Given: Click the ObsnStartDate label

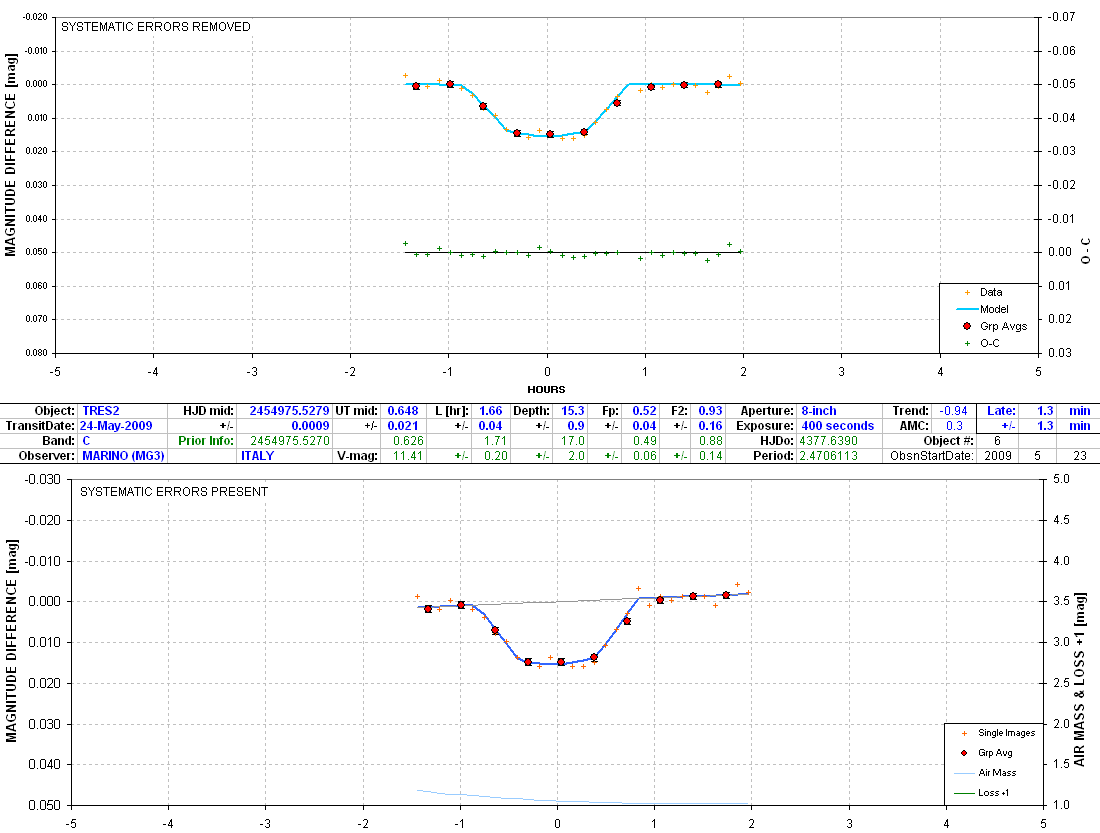Looking at the screenshot, I should point(932,455).
